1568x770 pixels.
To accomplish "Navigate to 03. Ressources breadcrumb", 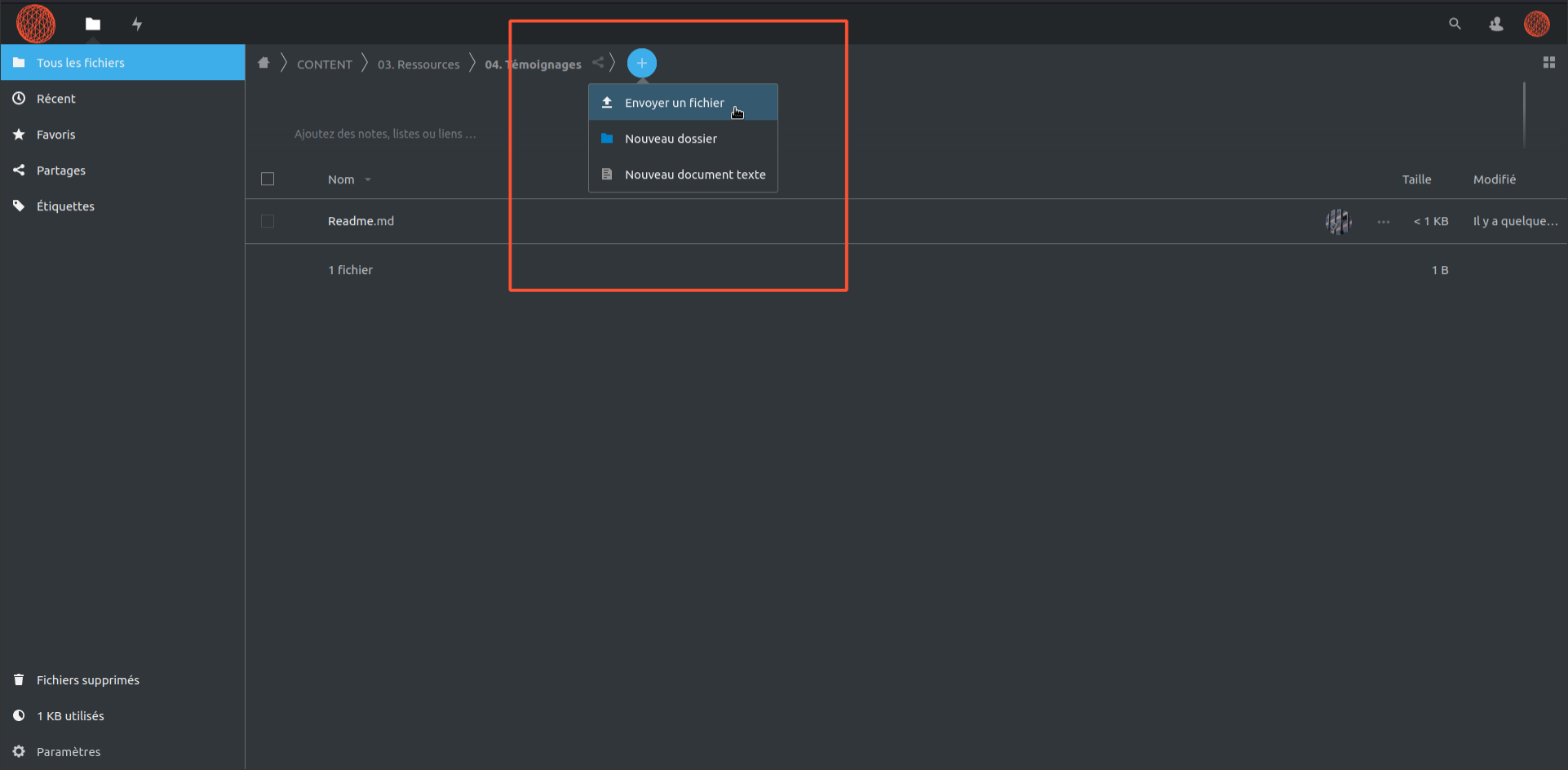I will (418, 64).
